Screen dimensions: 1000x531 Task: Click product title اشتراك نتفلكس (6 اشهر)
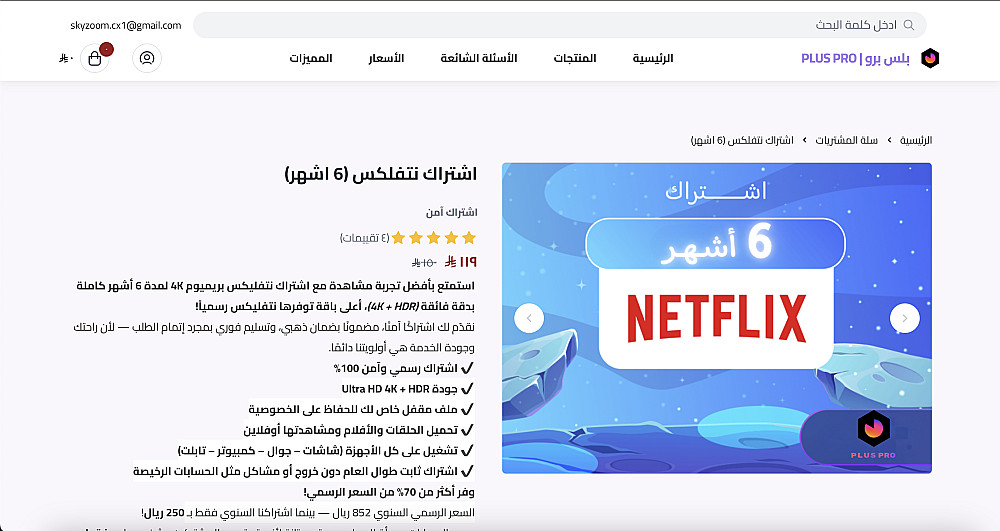[381, 173]
